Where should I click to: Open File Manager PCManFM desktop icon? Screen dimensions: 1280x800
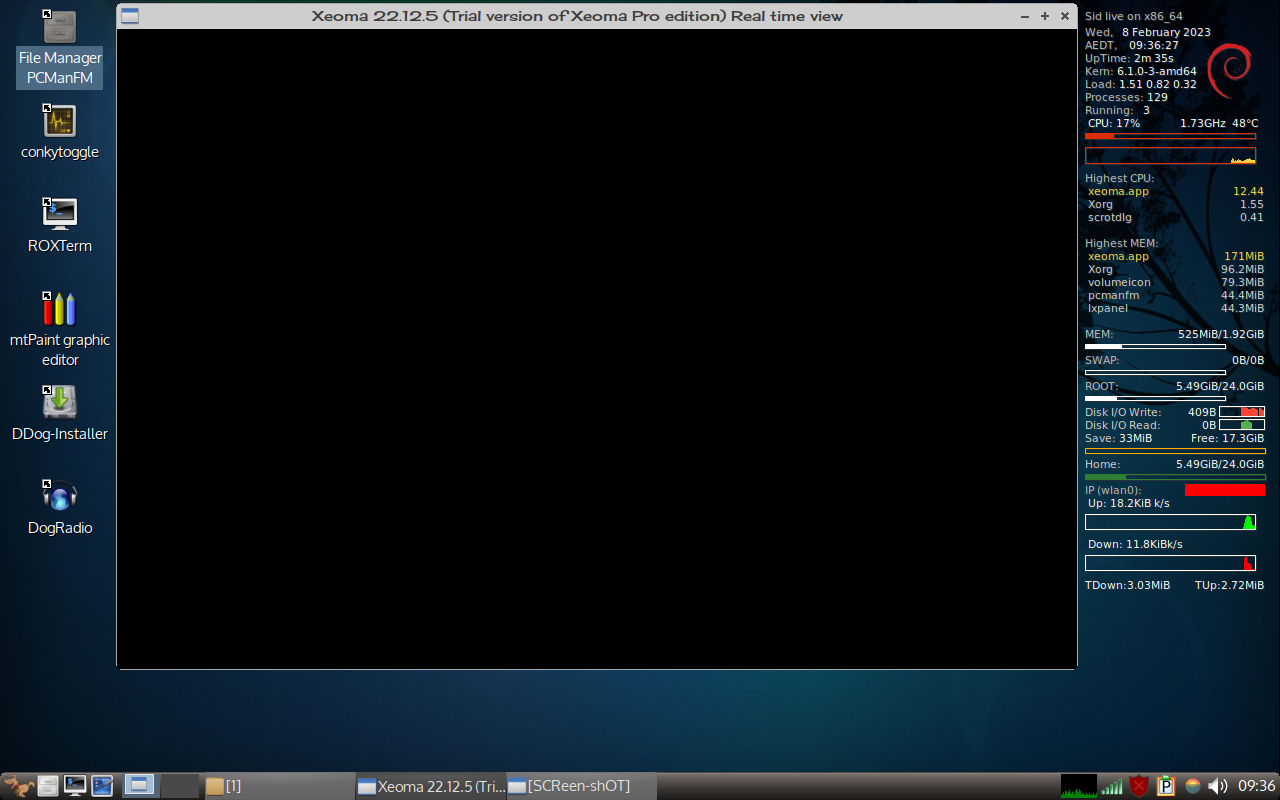pyautogui.click(x=60, y=48)
